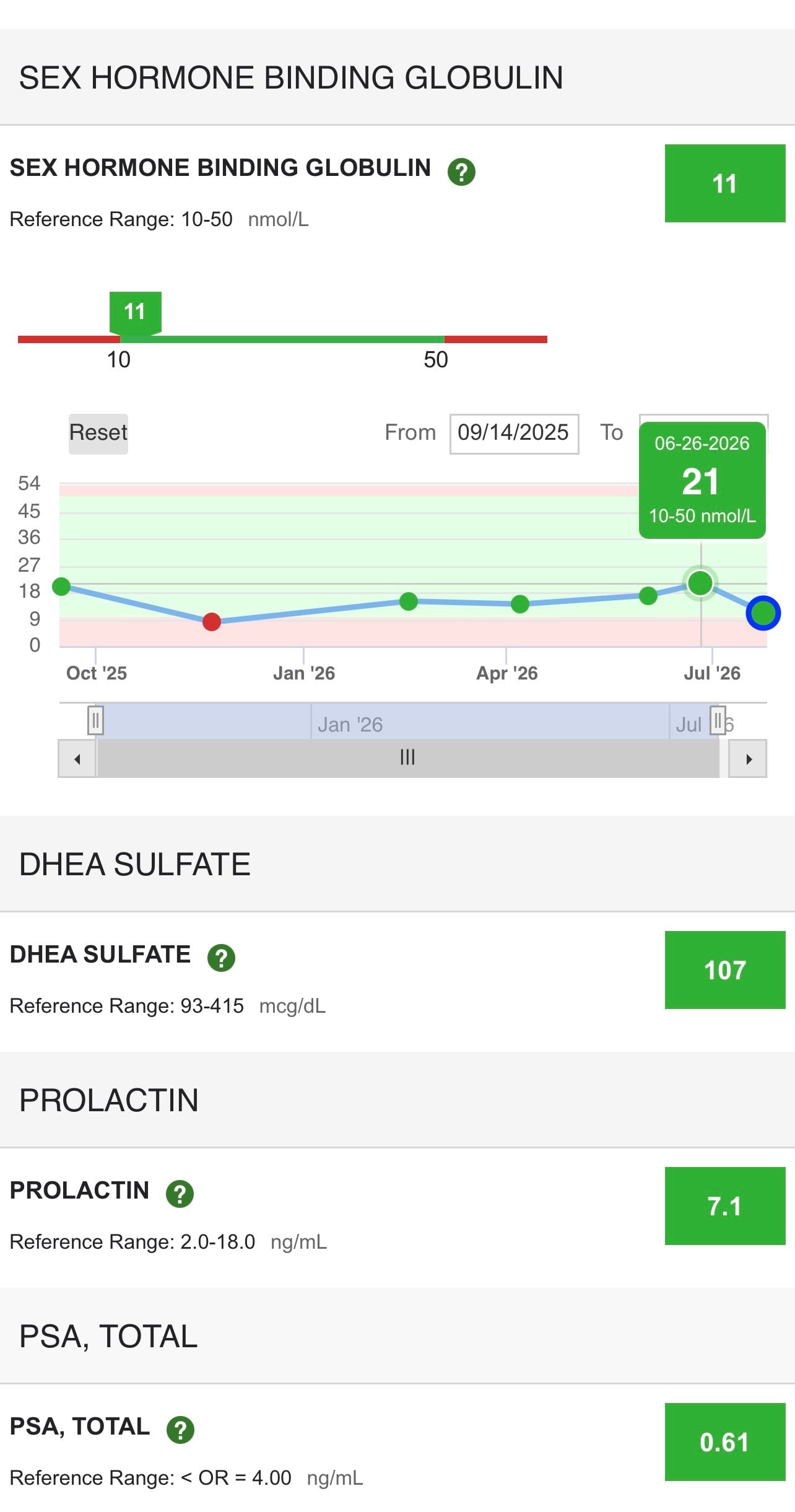Click the SHBG 11 result box
This screenshot has width=795, height=1512.
[725, 183]
